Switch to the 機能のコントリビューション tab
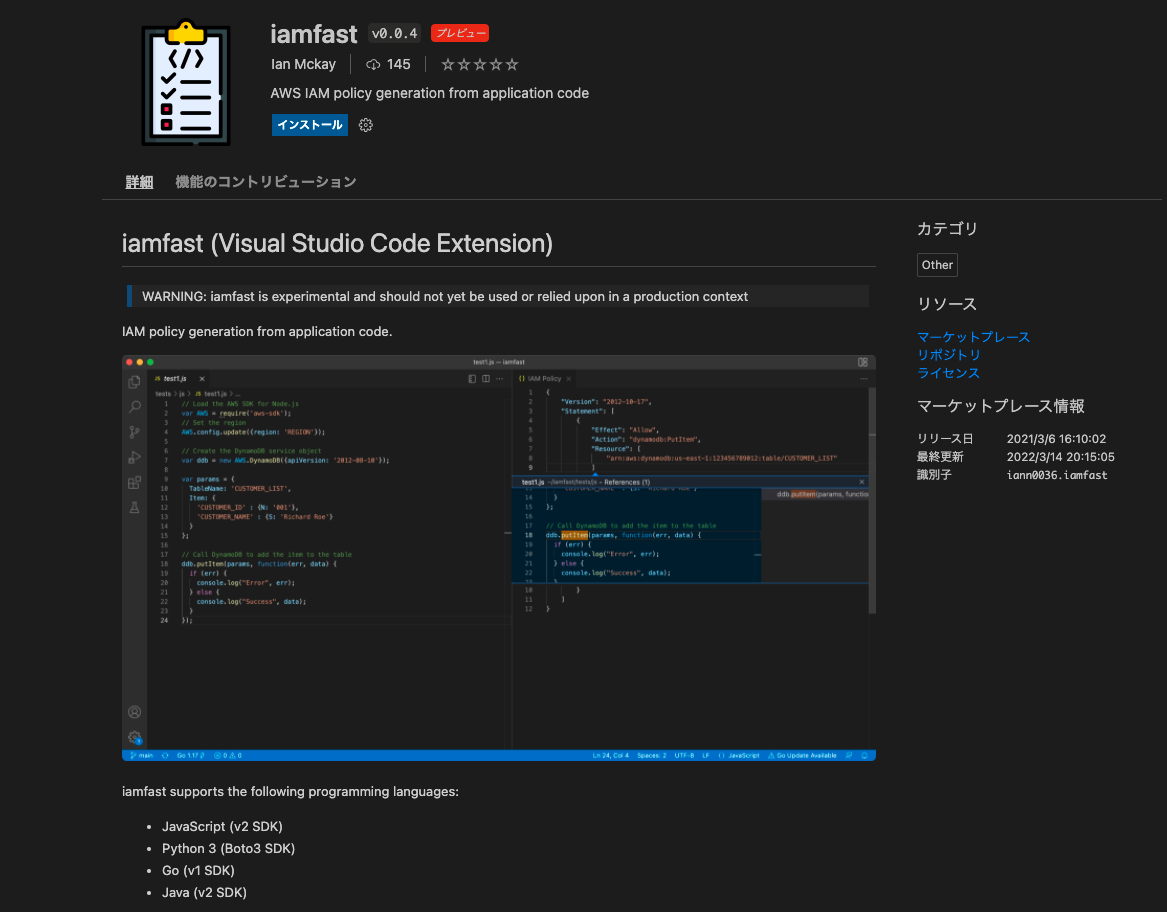This screenshot has width=1167, height=912. pos(266,182)
